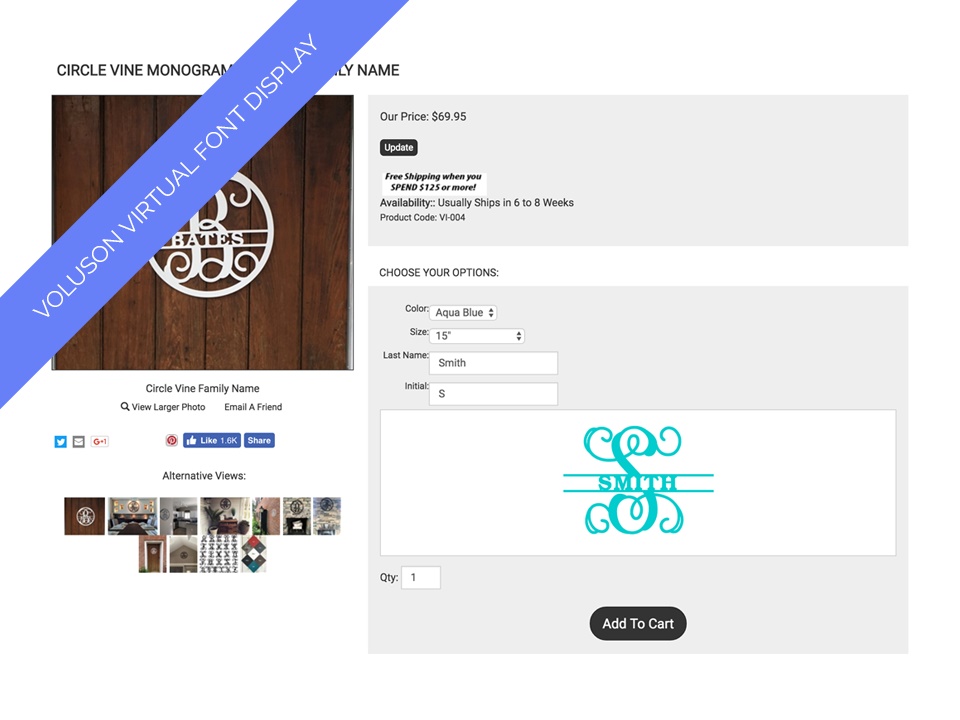Open the Email A Friend link
The image size is (960, 720).
[x=253, y=407]
